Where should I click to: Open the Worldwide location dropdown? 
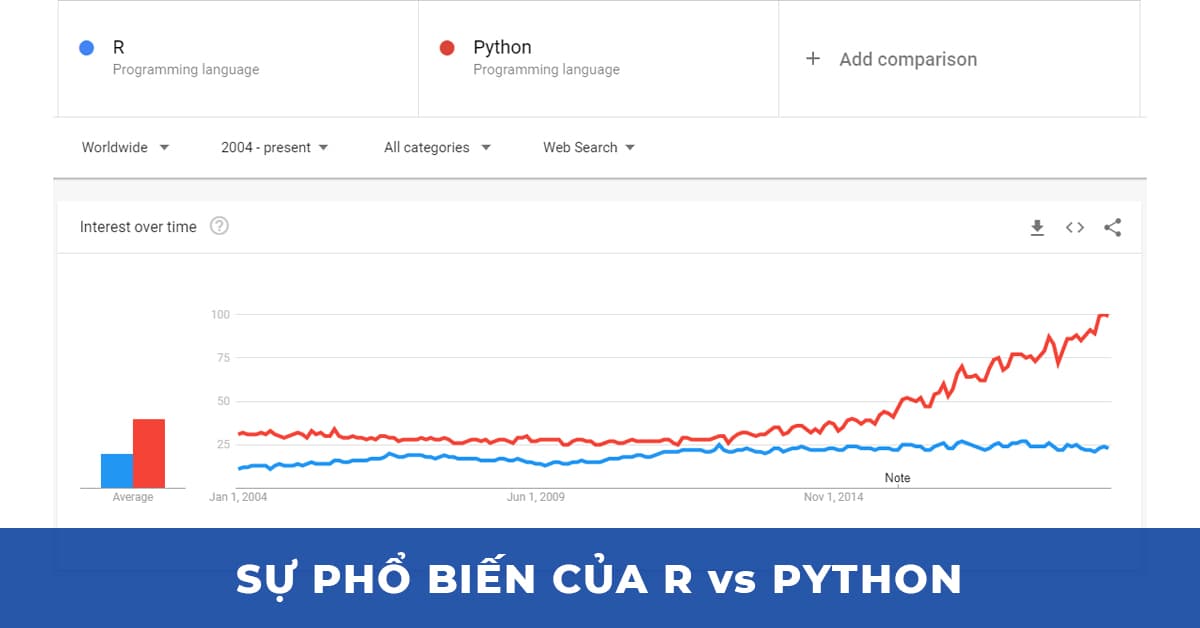coord(124,147)
